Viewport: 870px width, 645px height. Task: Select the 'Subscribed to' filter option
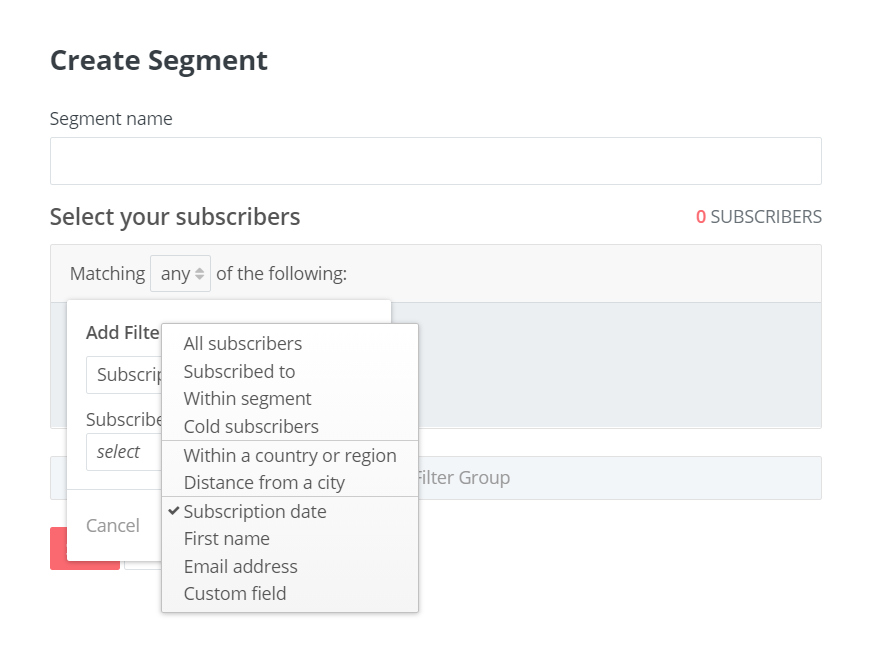(240, 371)
